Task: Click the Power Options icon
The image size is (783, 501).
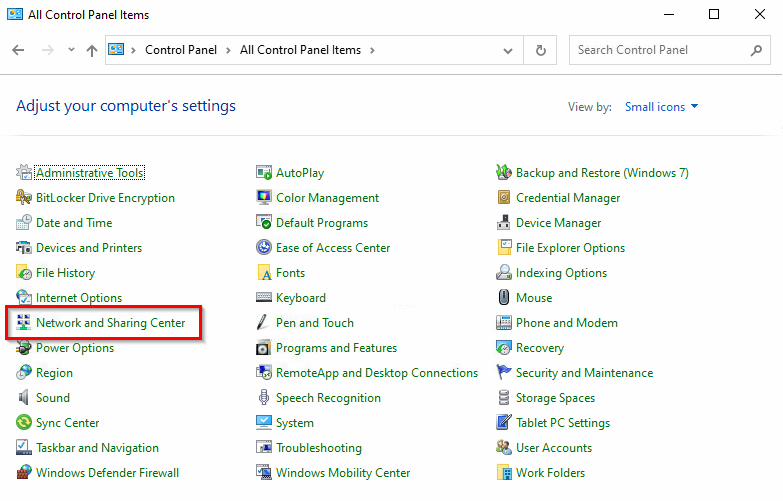Action: pyautogui.click(x=23, y=348)
